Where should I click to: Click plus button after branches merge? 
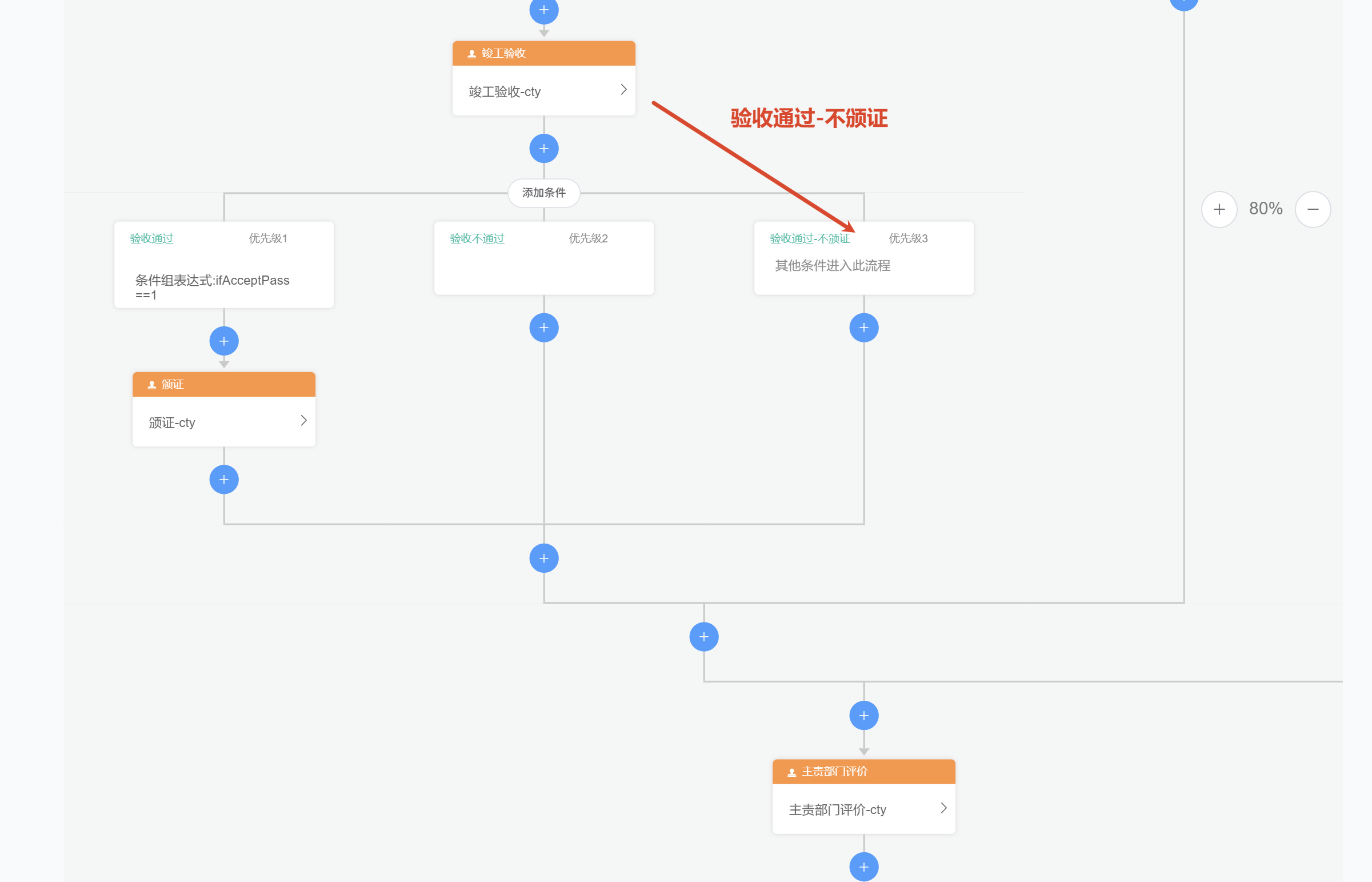[x=544, y=558]
